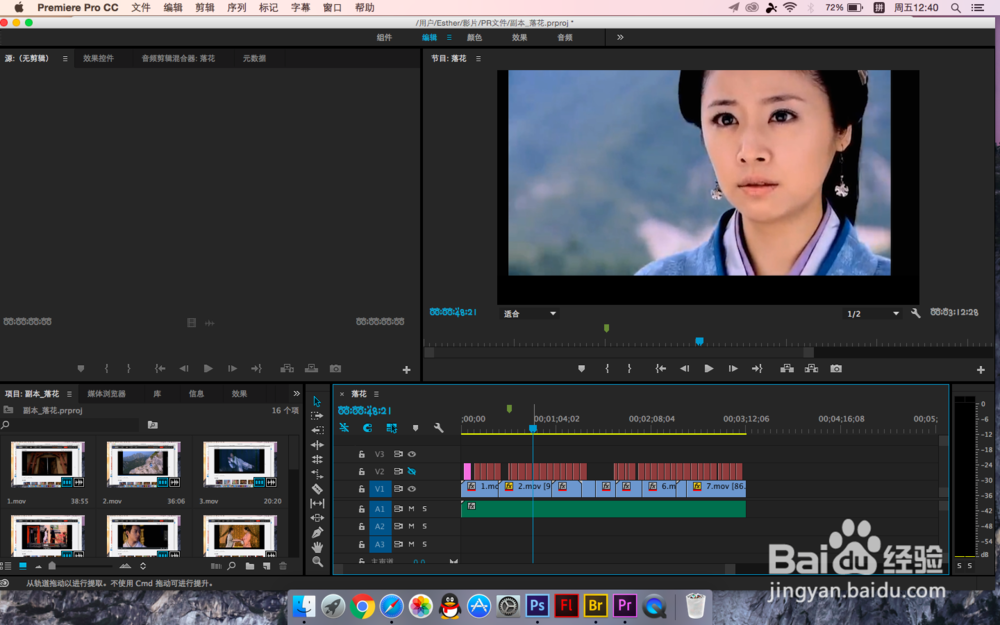Open the 文件 menu

coord(140,8)
